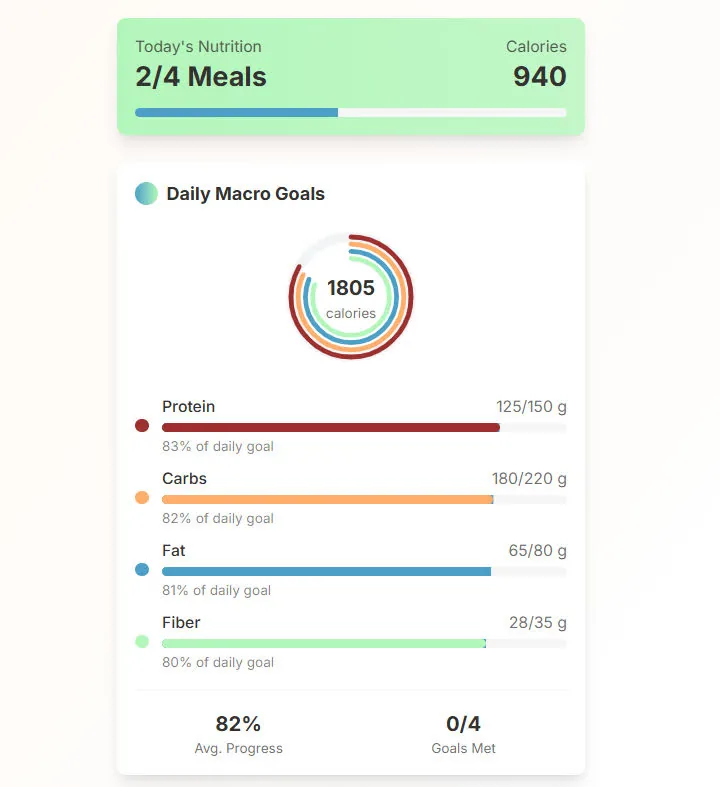The height and width of the screenshot is (787, 720).
Task: Click the blue Fat dot indicator
Action: 142,570
